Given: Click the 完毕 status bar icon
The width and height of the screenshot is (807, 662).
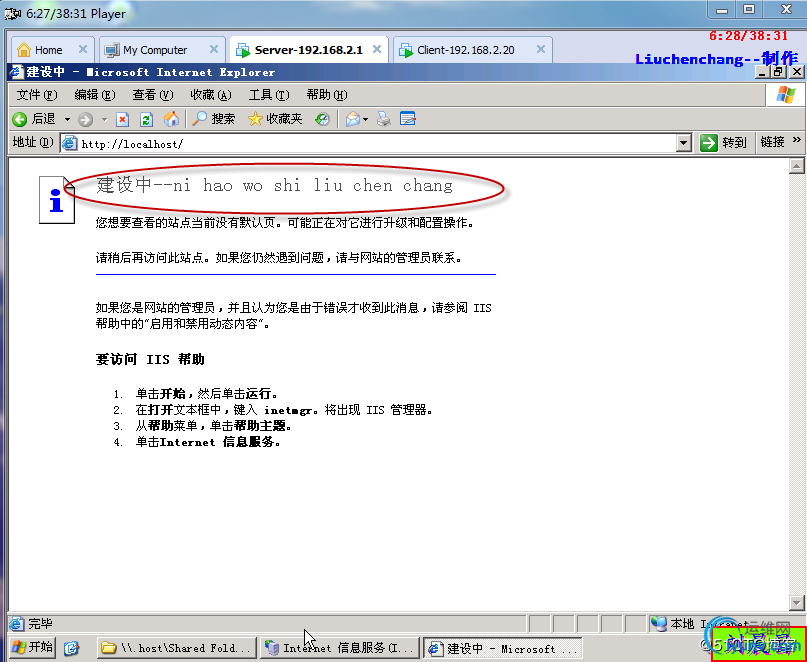Looking at the screenshot, I should (16, 623).
